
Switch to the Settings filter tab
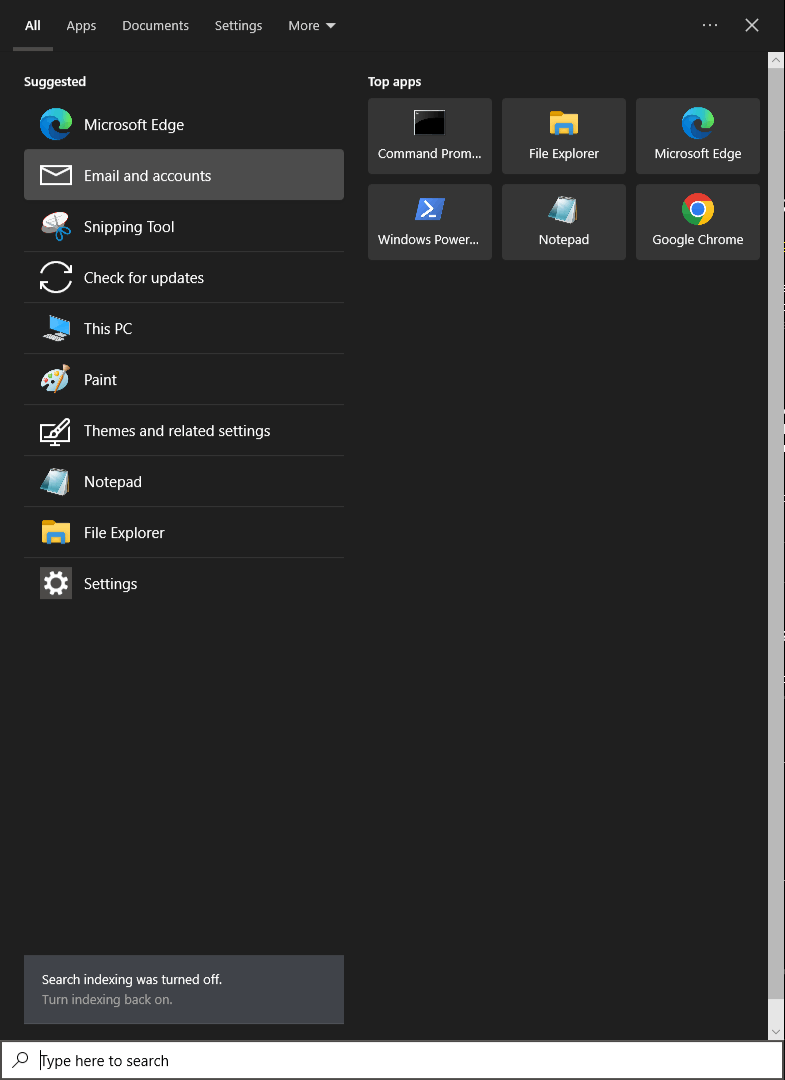238,25
